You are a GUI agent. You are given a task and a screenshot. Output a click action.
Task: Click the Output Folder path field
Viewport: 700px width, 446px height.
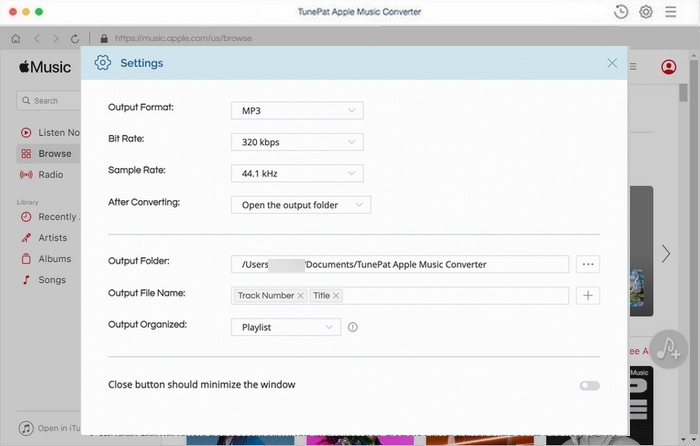(x=400, y=264)
